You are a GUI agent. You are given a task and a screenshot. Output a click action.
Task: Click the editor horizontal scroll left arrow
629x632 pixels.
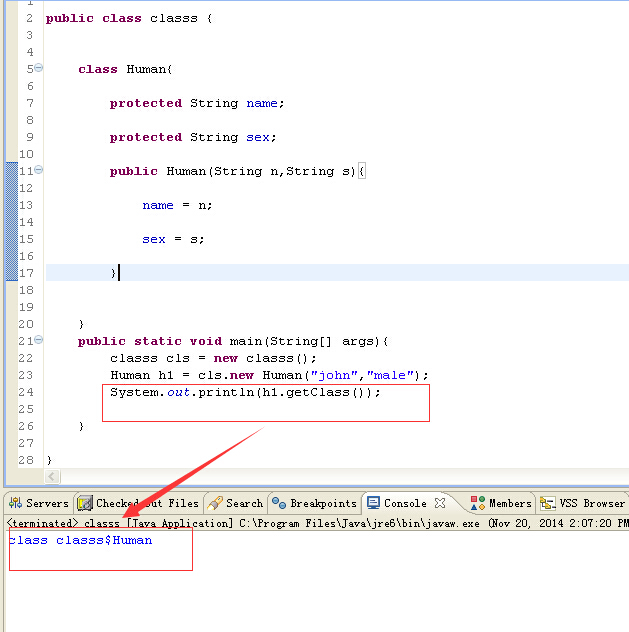(52, 477)
